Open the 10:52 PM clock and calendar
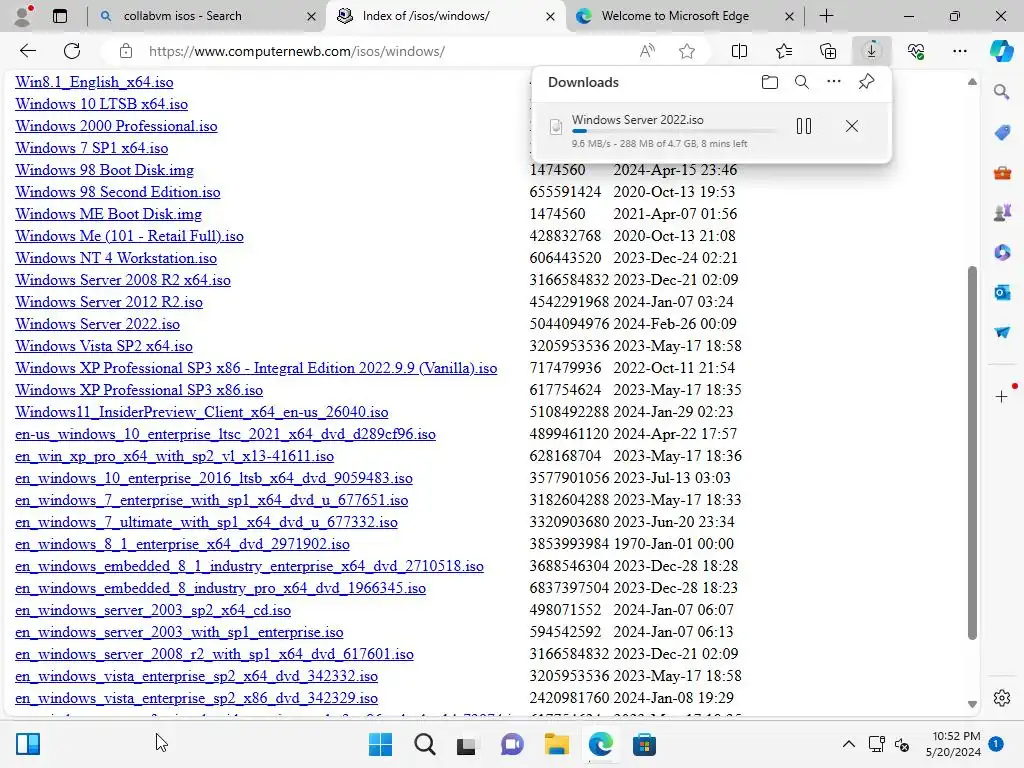Viewport: 1024px width, 768px height. [x=953, y=744]
